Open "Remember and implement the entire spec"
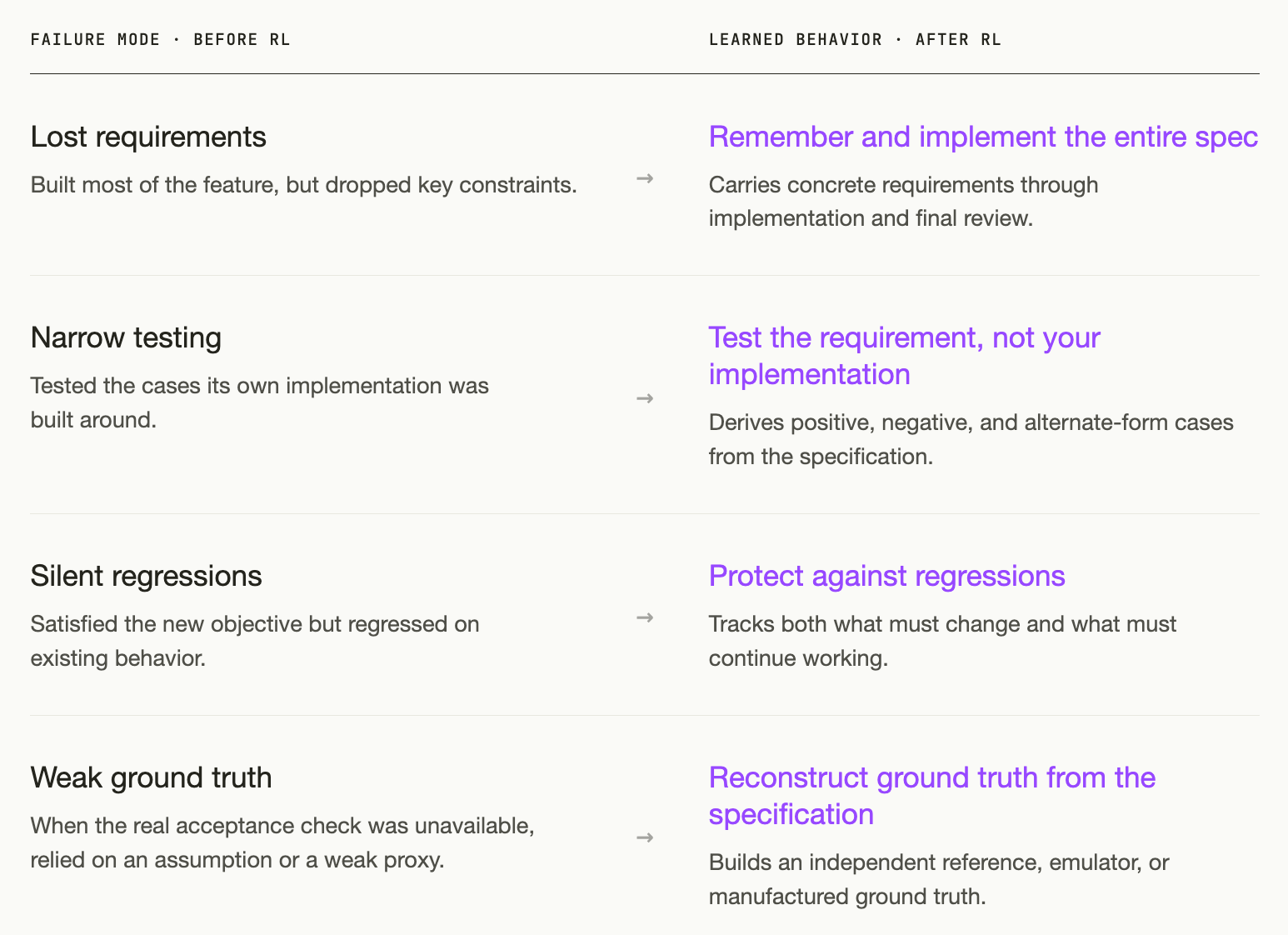 coord(983,137)
